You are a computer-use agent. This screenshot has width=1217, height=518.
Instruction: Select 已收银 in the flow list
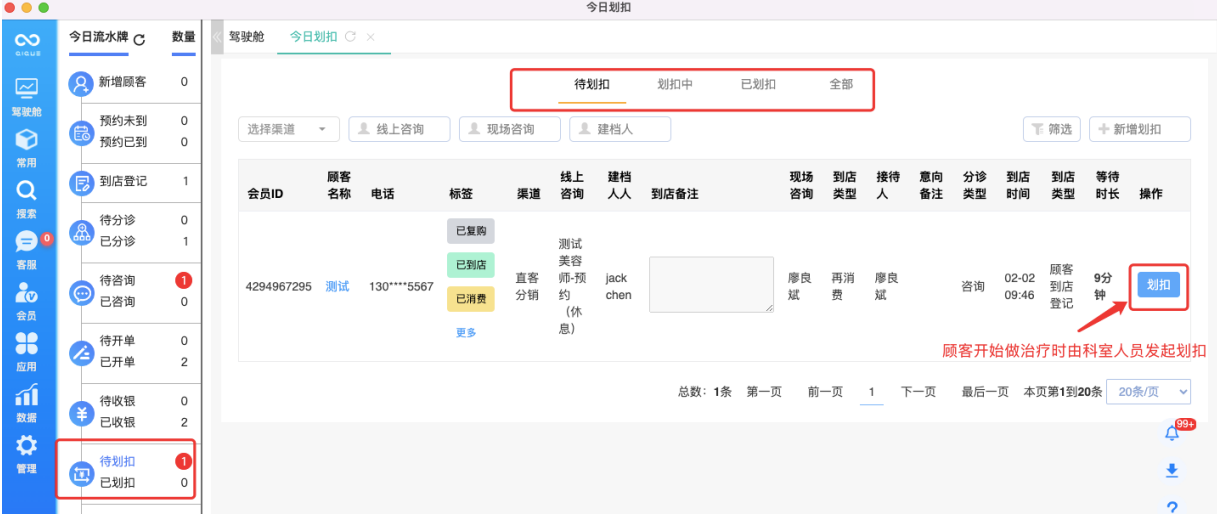(x=118, y=422)
